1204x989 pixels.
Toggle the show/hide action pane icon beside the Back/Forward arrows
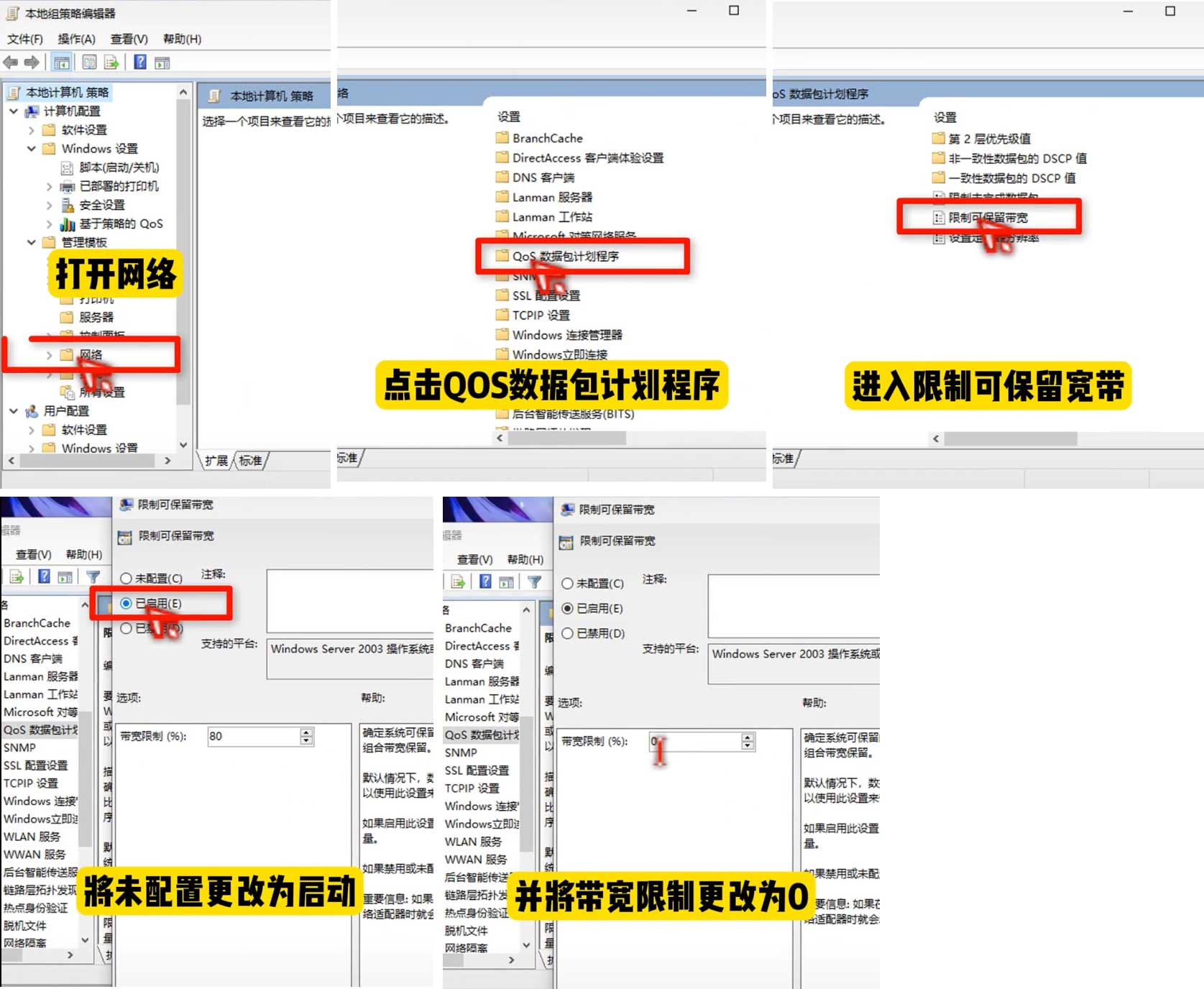(x=162, y=63)
